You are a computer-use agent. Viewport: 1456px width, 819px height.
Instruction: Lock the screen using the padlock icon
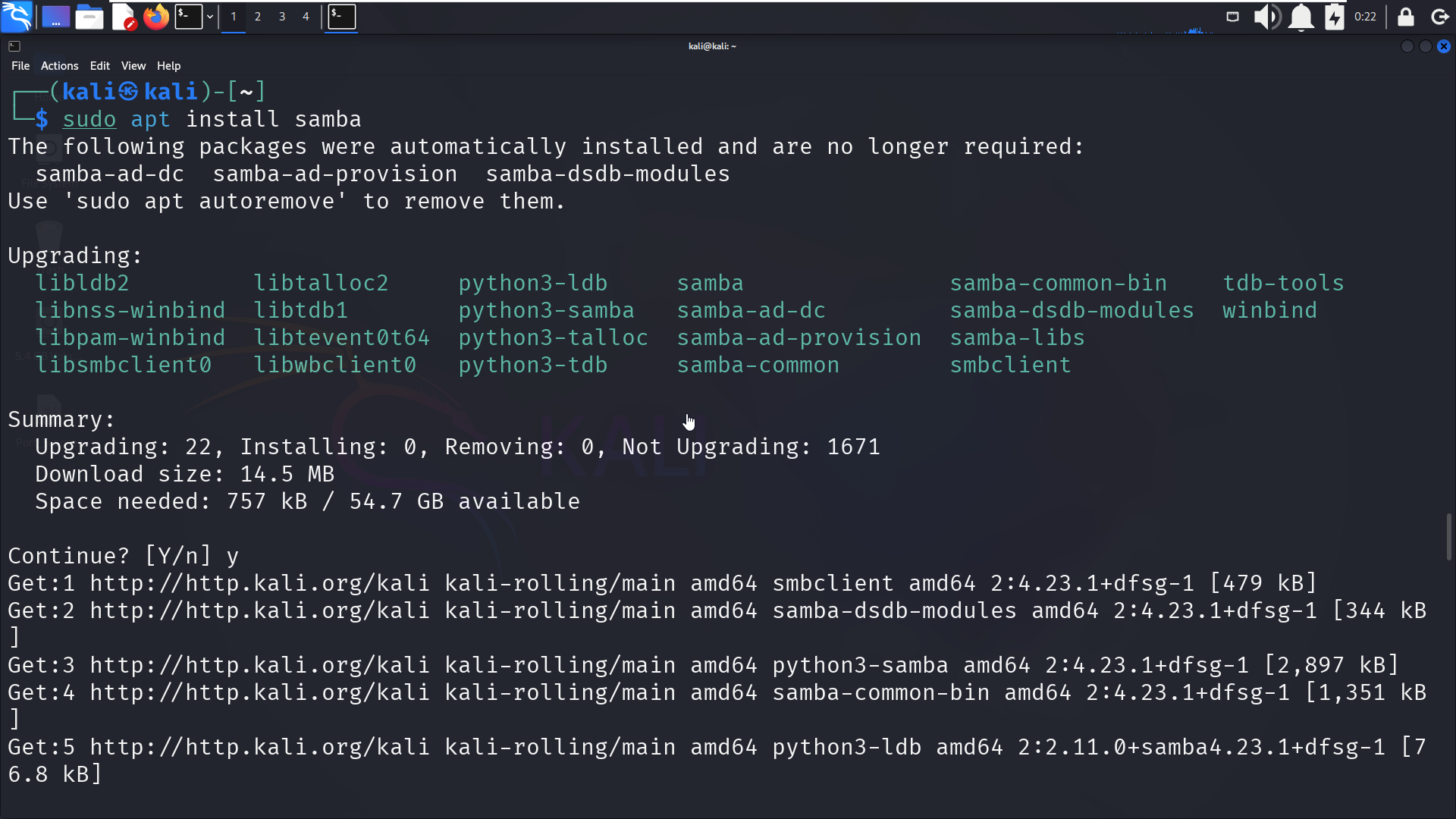[x=1406, y=17]
